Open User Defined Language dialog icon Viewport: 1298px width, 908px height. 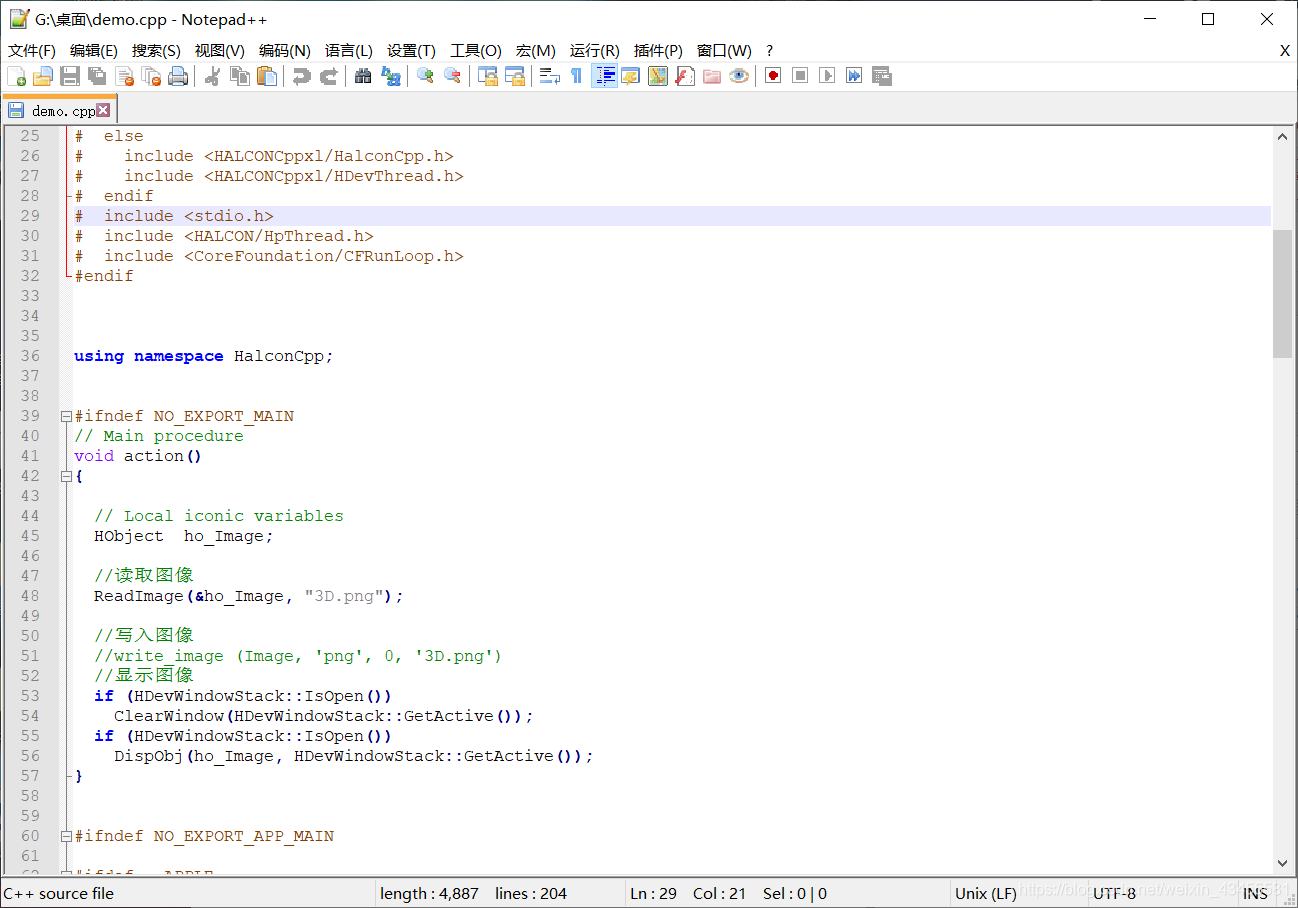coord(631,76)
